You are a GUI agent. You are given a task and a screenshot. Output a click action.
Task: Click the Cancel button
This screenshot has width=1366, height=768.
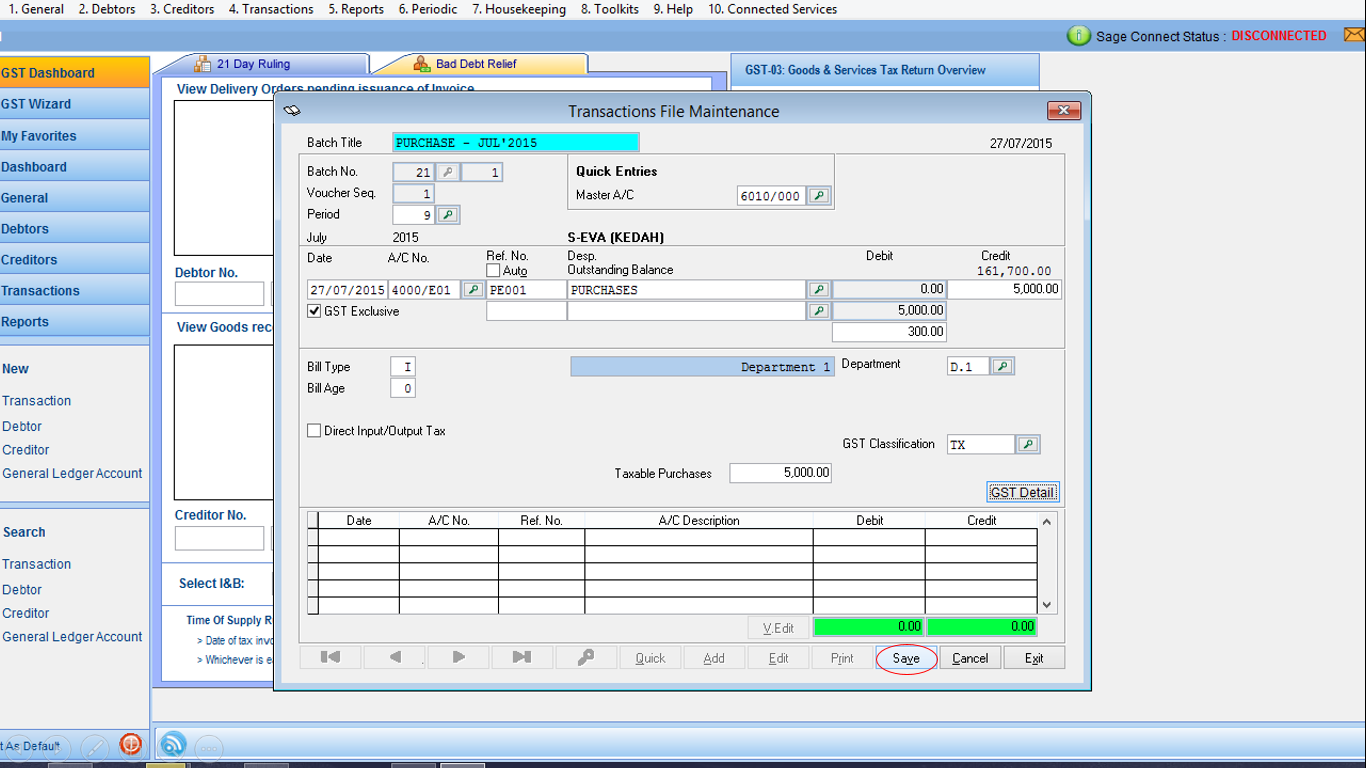[970, 658]
